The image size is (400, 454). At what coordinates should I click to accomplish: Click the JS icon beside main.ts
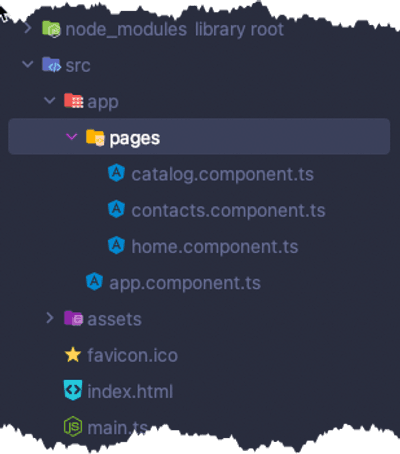click(73, 426)
